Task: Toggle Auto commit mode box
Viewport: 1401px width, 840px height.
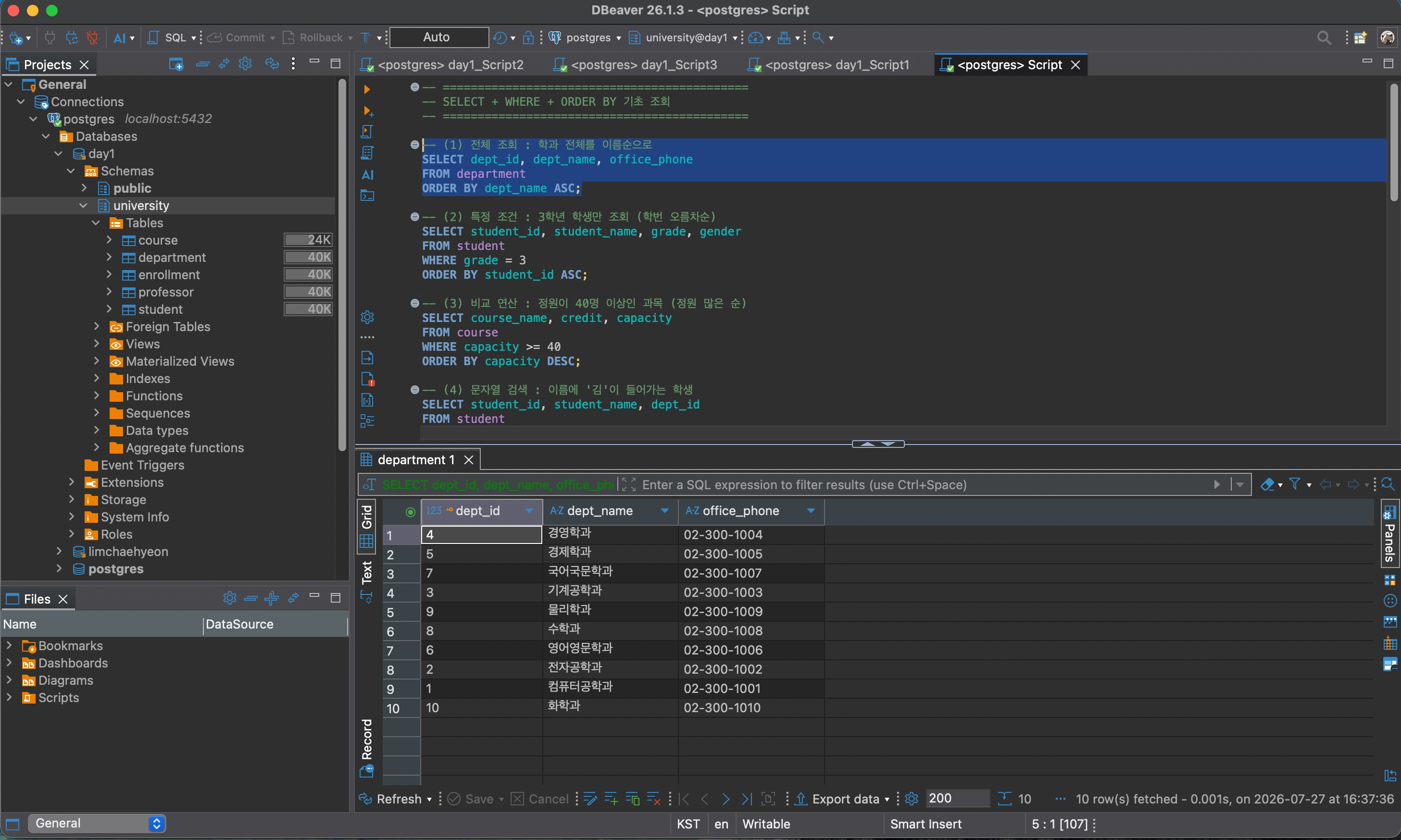Action: point(439,37)
